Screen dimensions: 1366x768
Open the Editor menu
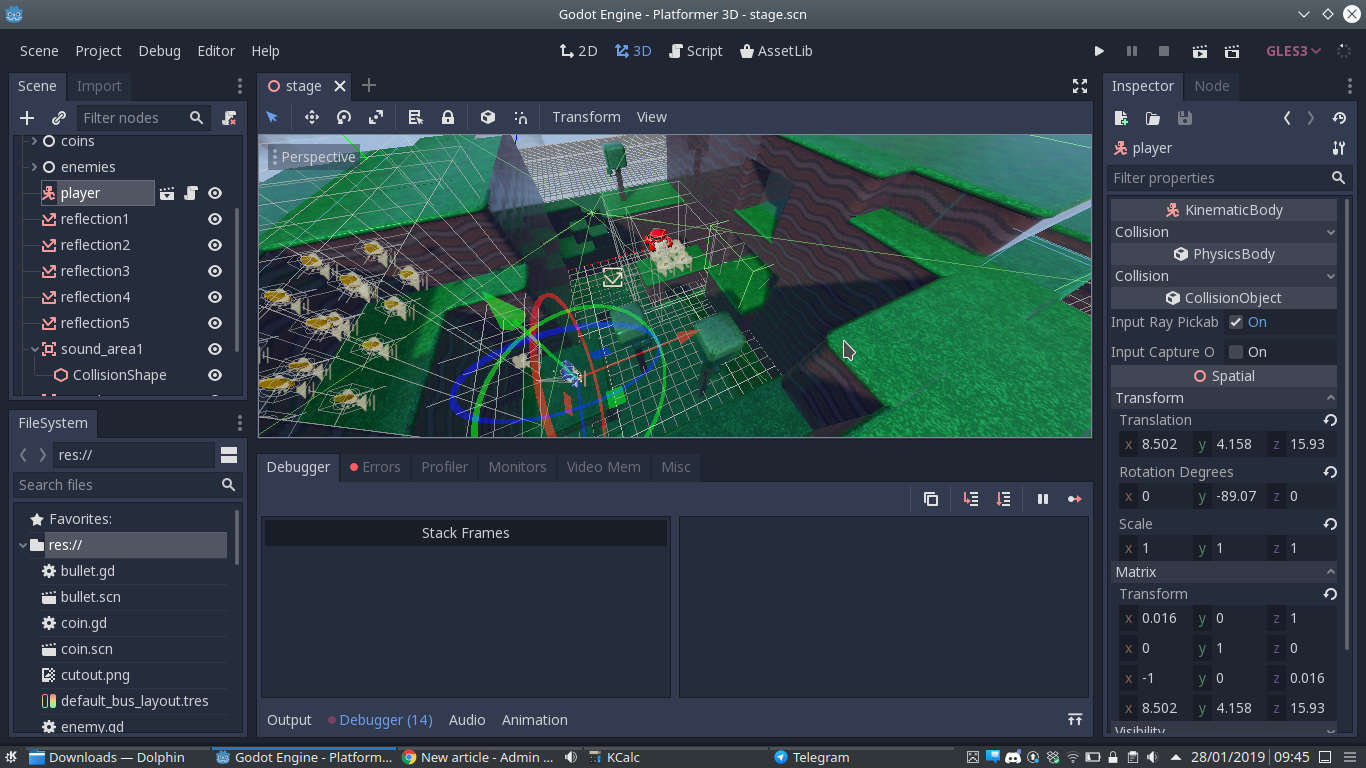coord(216,51)
